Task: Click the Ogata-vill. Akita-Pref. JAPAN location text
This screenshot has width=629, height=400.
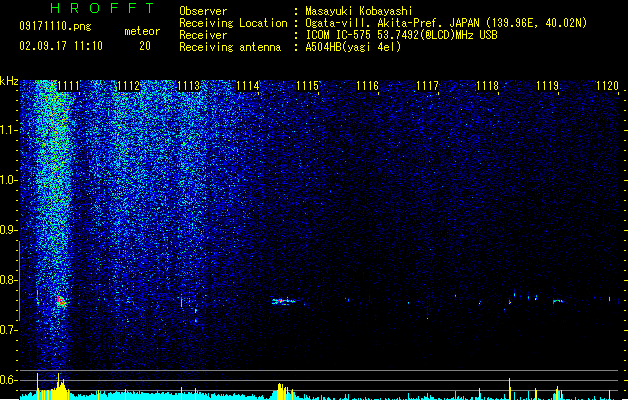Action: click(446, 23)
